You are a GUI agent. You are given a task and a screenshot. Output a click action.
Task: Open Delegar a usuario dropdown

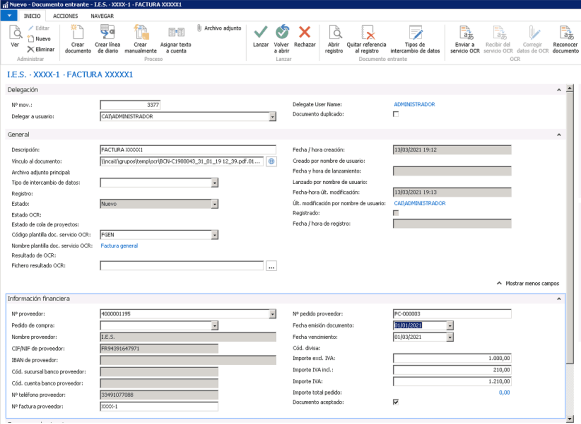pos(273,116)
